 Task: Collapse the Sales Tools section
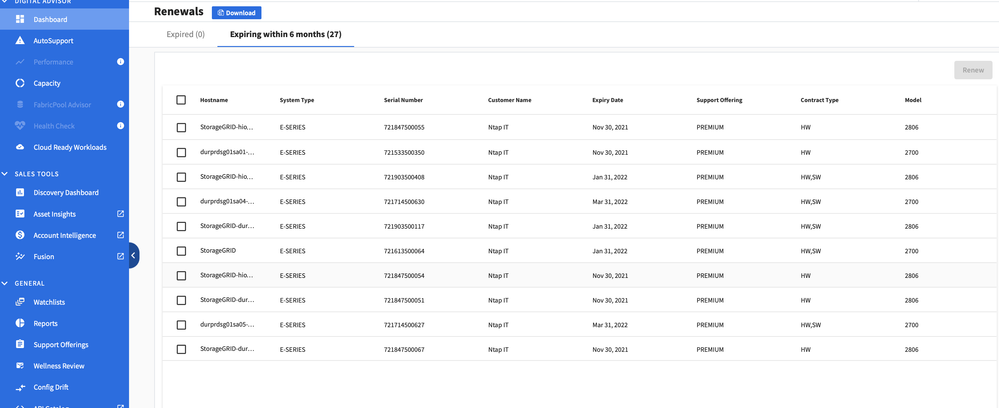click(x=5, y=173)
